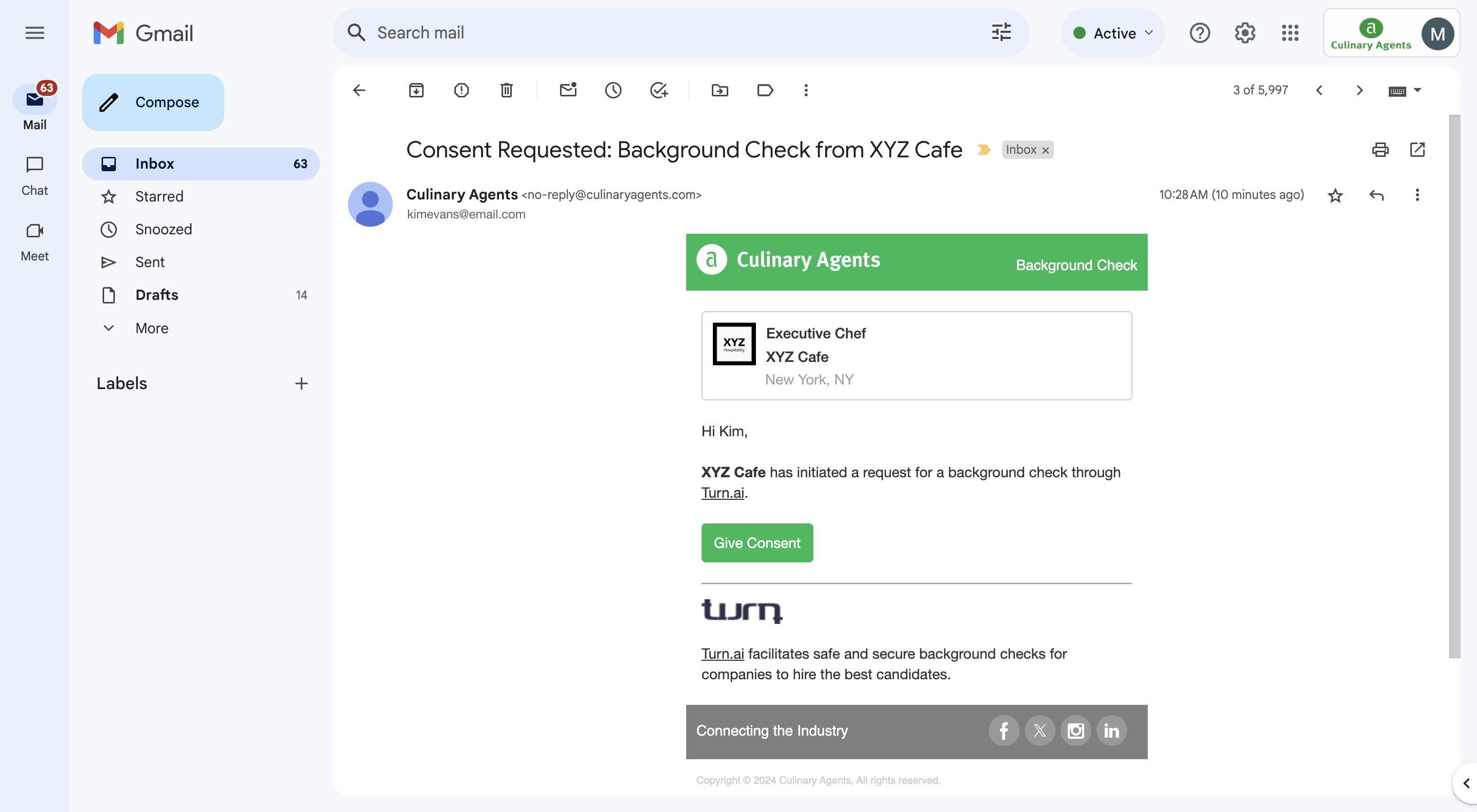The image size is (1477, 812).
Task: Open the Active status dropdown
Action: point(1112,33)
